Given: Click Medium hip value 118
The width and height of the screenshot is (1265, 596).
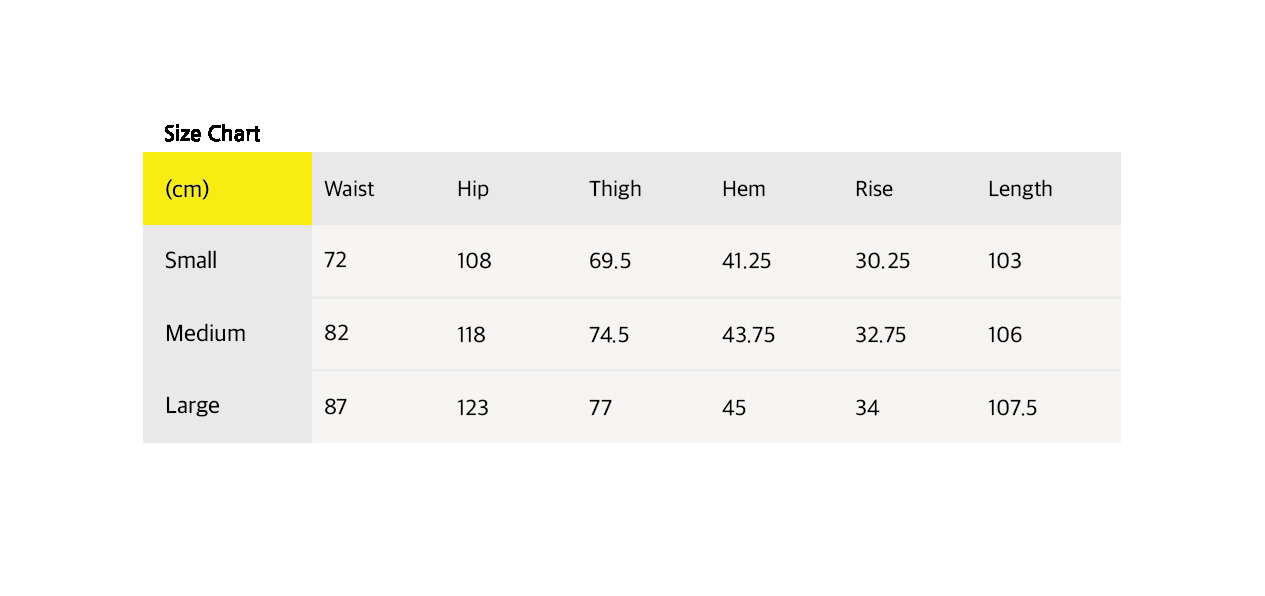Looking at the screenshot, I should point(471,335).
